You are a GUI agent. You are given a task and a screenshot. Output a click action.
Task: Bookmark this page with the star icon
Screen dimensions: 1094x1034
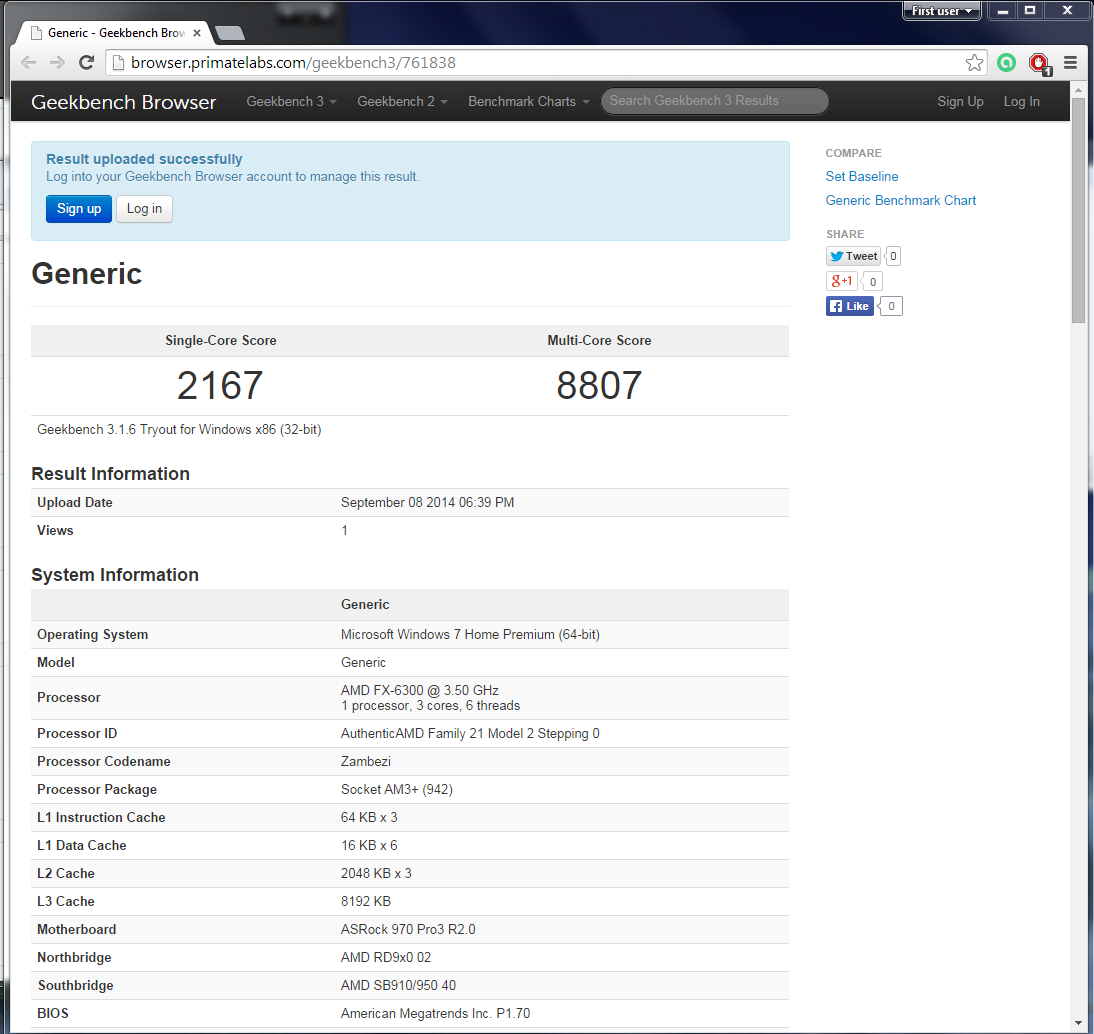[974, 63]
